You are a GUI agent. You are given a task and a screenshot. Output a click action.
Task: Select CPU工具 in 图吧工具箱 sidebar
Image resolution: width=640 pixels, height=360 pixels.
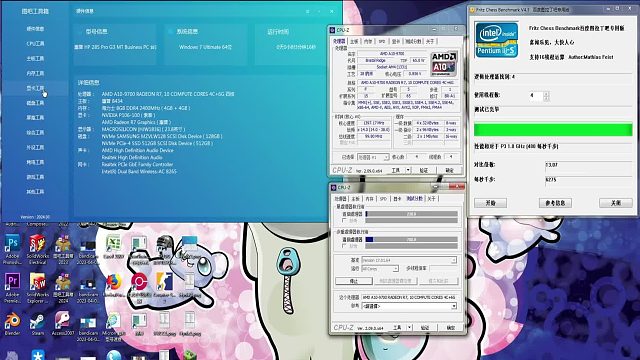(x=35, y=44)
